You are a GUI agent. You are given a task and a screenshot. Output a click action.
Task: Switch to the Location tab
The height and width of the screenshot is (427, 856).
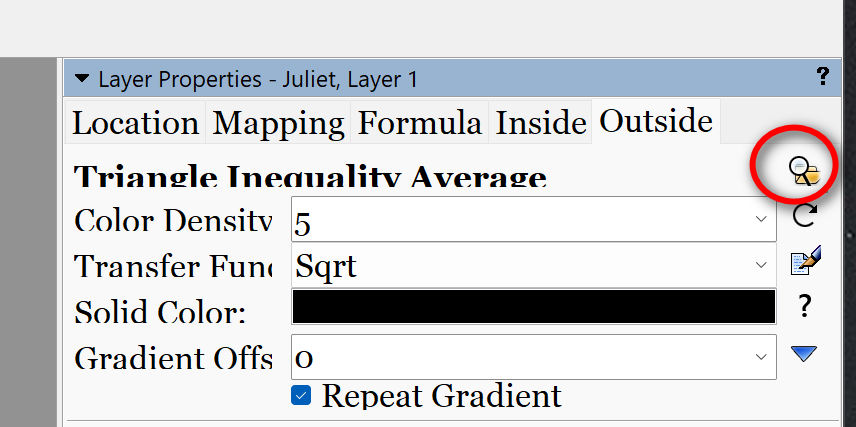pyautogui.click(x=135, y=122)
